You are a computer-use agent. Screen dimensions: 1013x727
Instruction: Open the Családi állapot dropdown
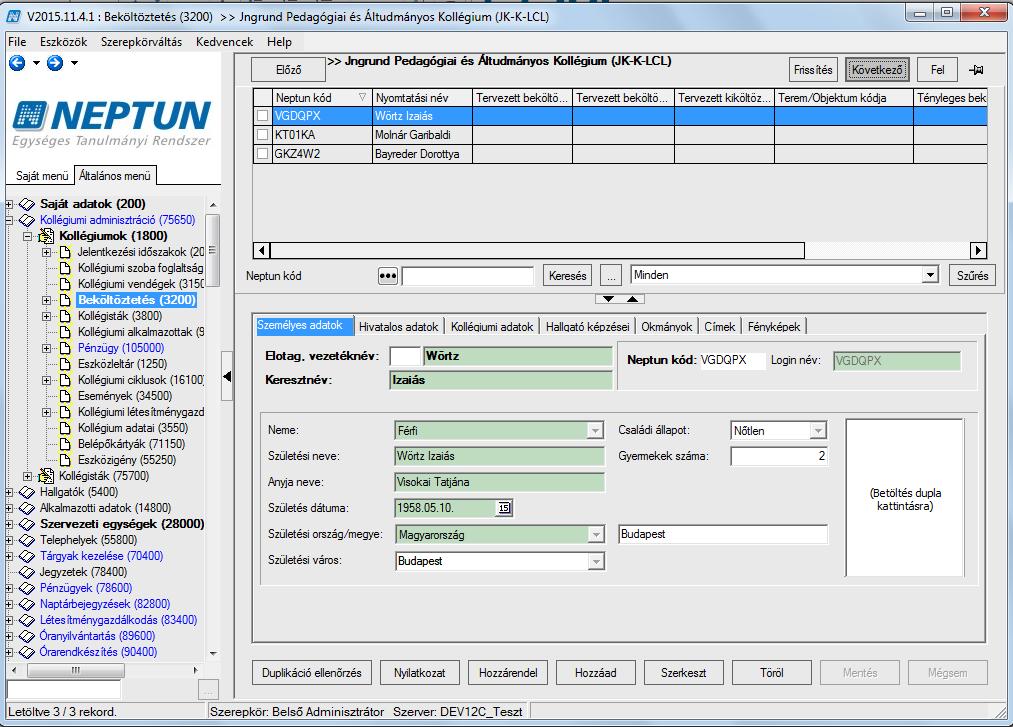(818, 430)
